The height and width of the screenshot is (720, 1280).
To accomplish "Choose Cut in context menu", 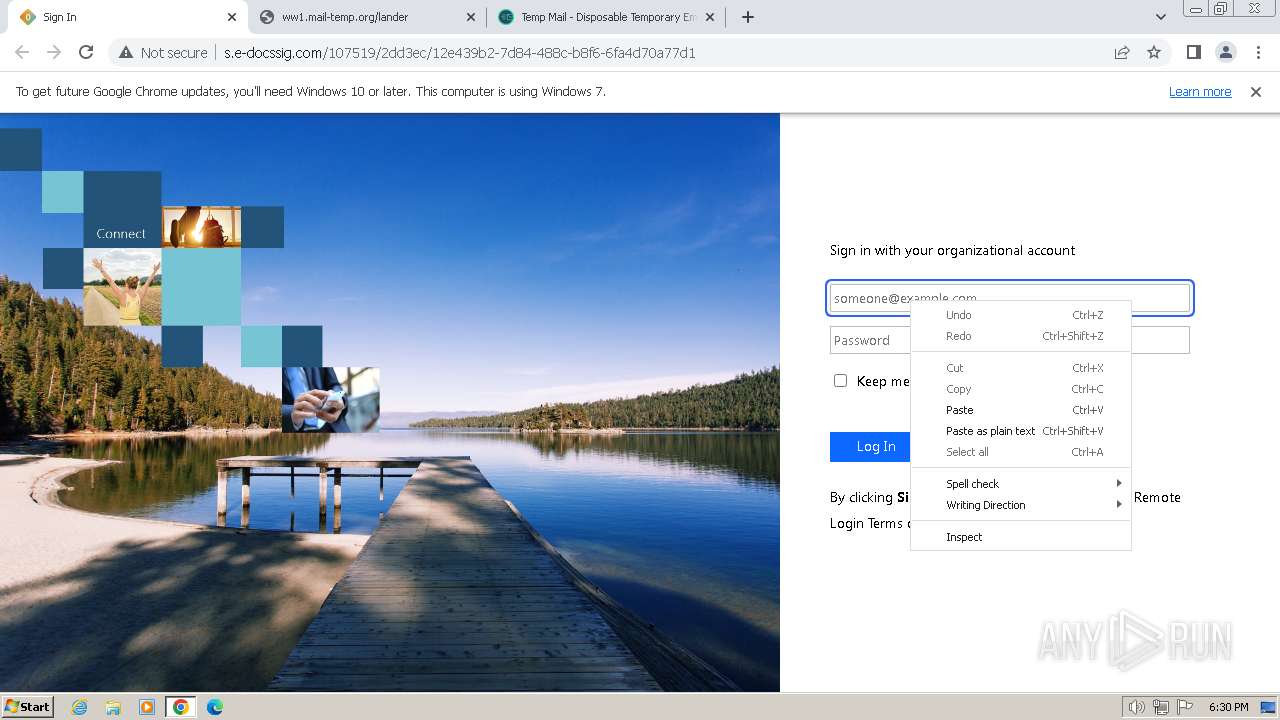I will pyautogui.click(x=1021, y=368).
